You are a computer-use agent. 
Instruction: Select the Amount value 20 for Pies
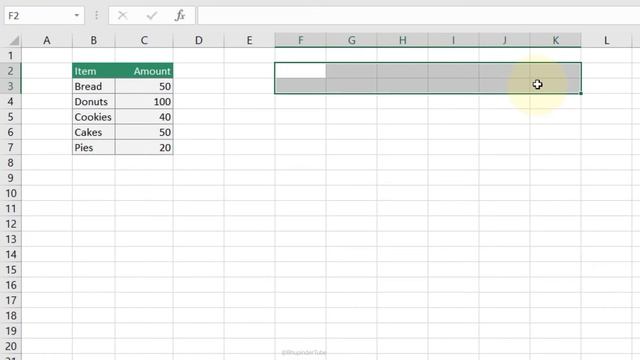click(144, 147)
